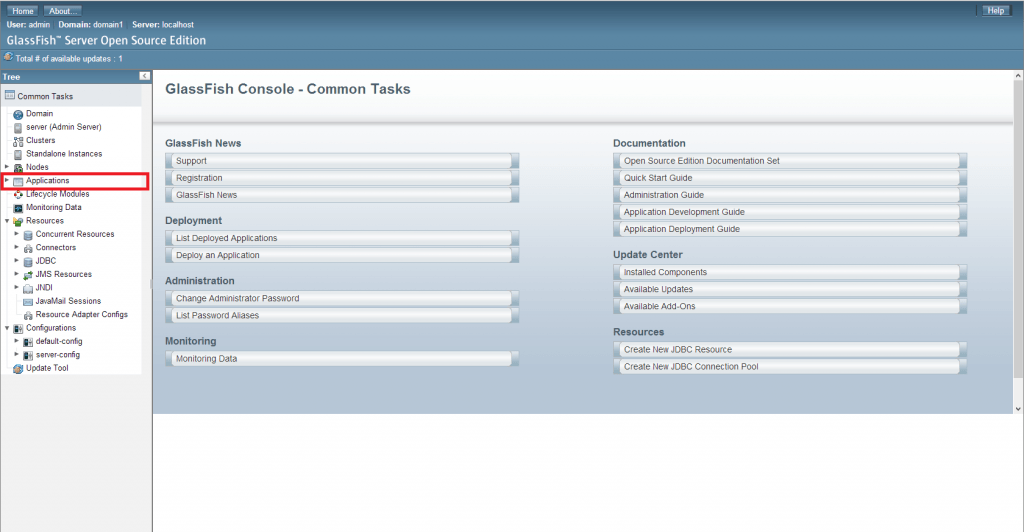Click the Standalone Instances icon

(18, 154)
